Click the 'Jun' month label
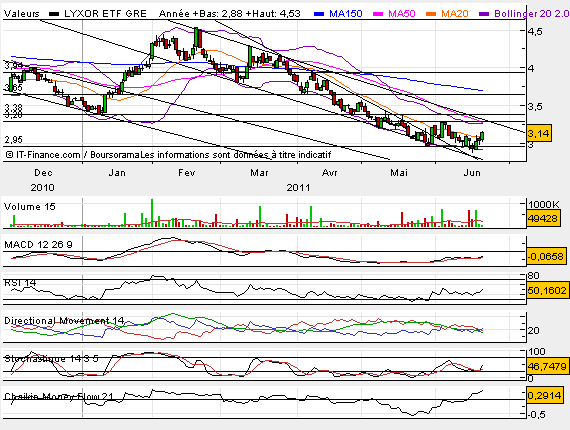 [472, 173]
